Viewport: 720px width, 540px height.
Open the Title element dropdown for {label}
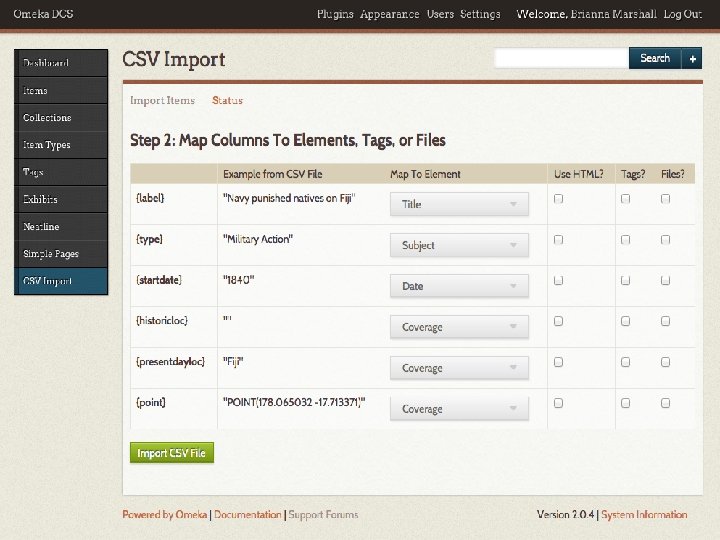[x=459, y=204]
